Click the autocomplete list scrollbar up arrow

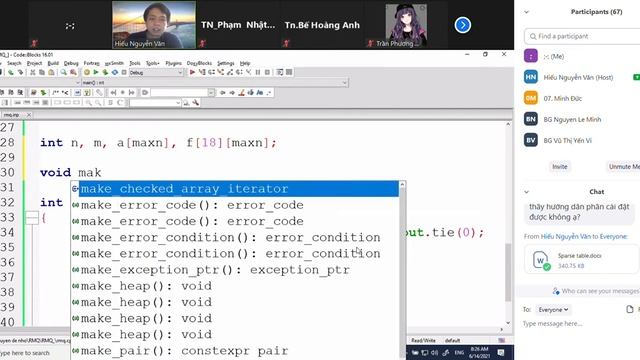[402, 185]
